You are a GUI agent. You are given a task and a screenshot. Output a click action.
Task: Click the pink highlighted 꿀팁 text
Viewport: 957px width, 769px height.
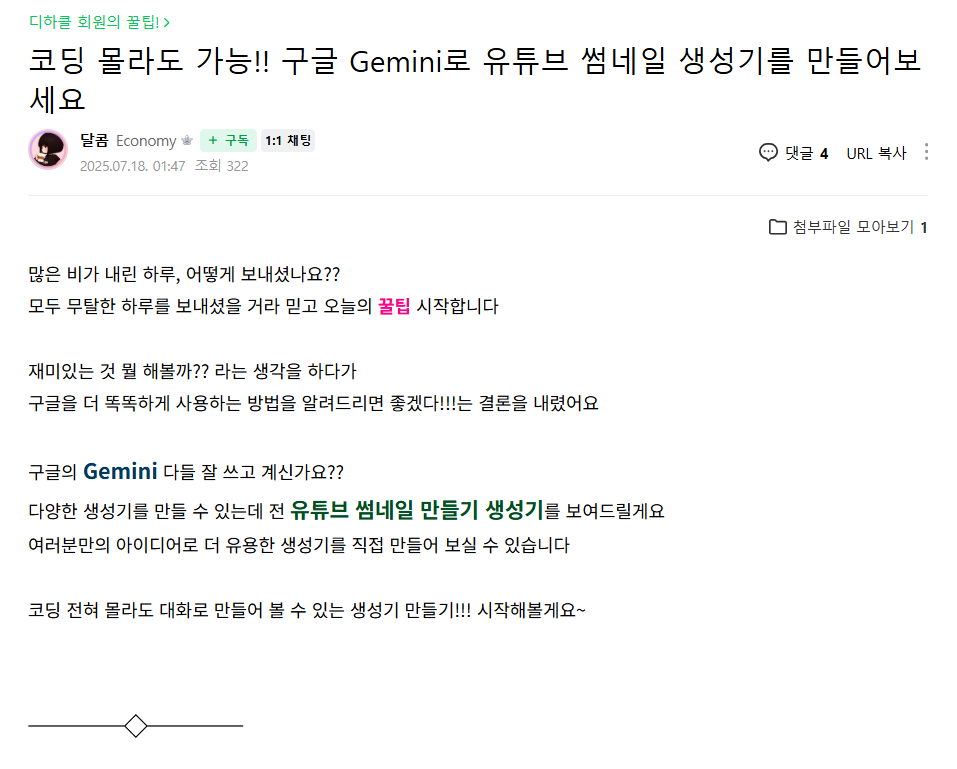point(394,306)
